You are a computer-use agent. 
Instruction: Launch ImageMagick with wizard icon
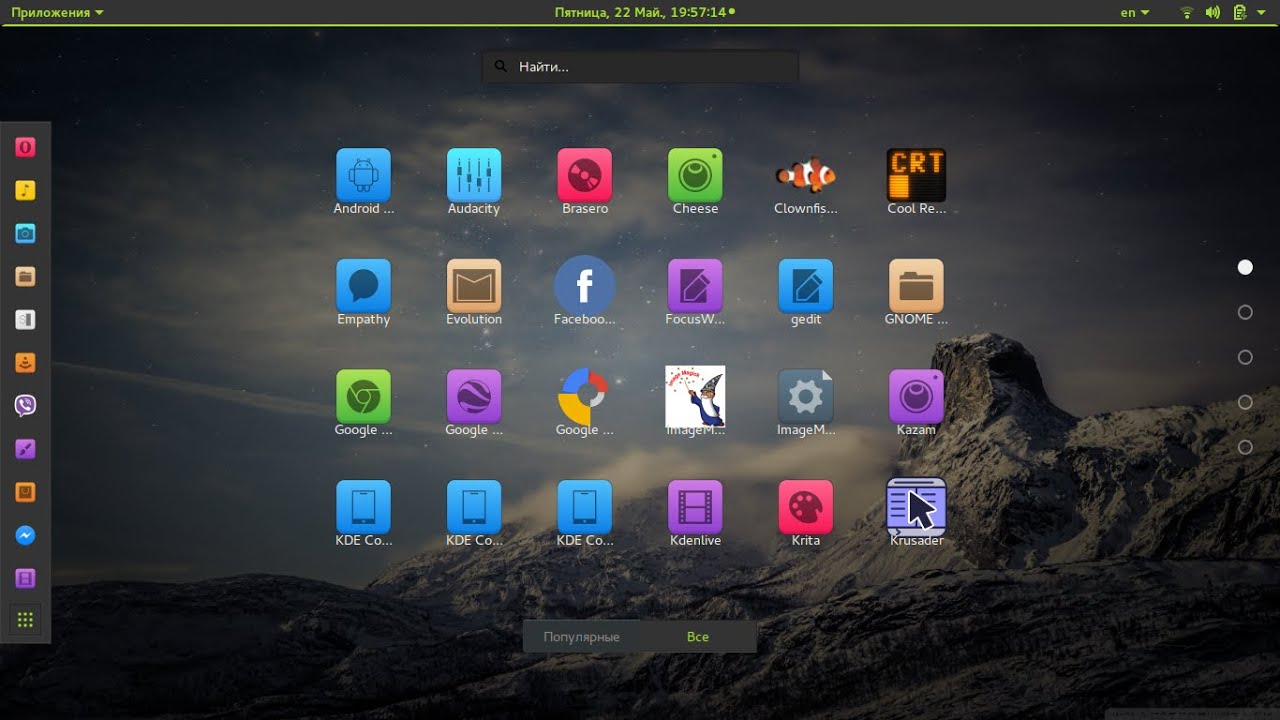[x=695, y=397]
